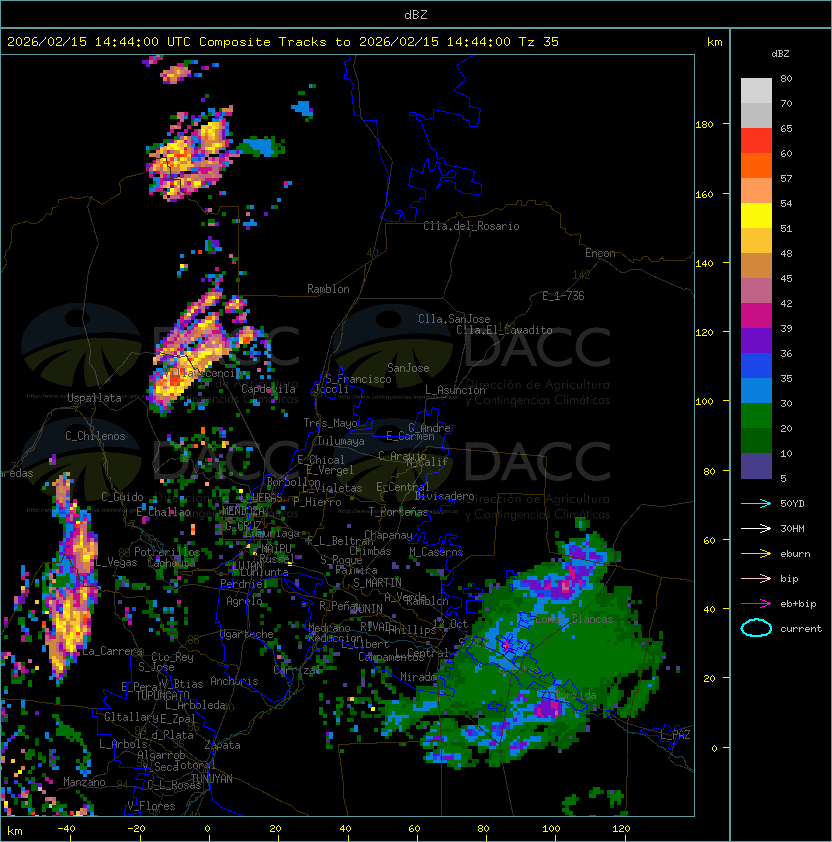Click the pink bip arrow icon

click(x=756, y=578)
